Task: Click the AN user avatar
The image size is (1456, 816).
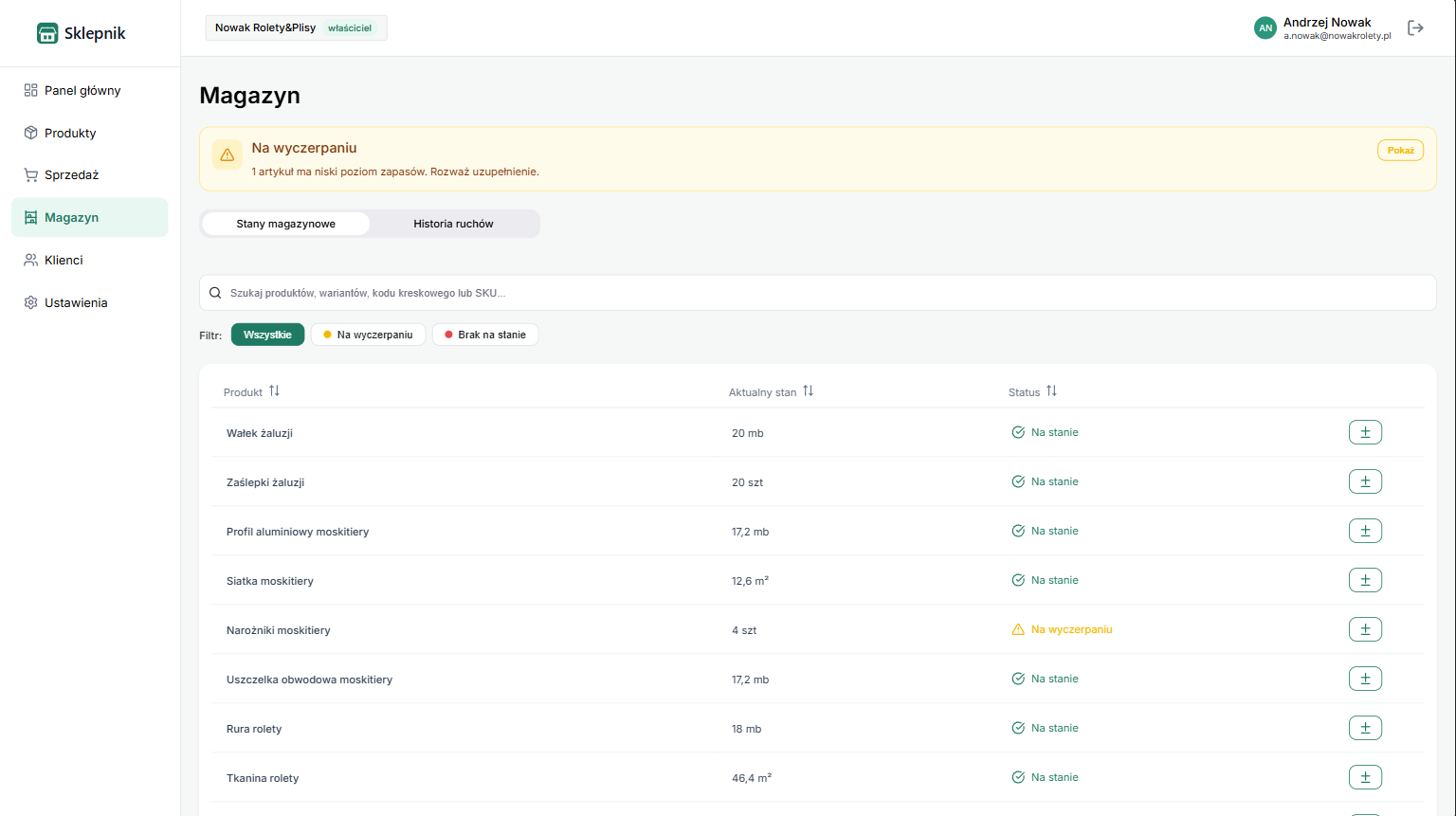Action: (1265, 28)
